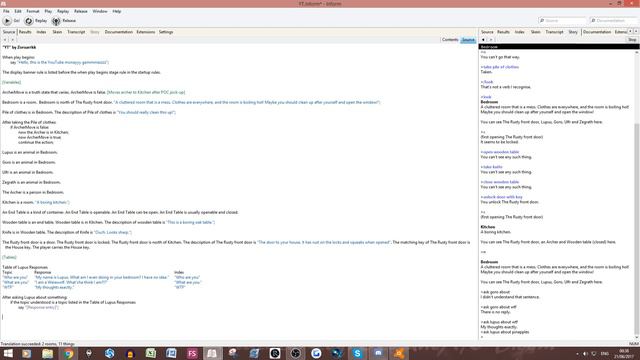Click the "[Variables]" comment in source
Screen dimensions: 640x360
tap(11, 82)
